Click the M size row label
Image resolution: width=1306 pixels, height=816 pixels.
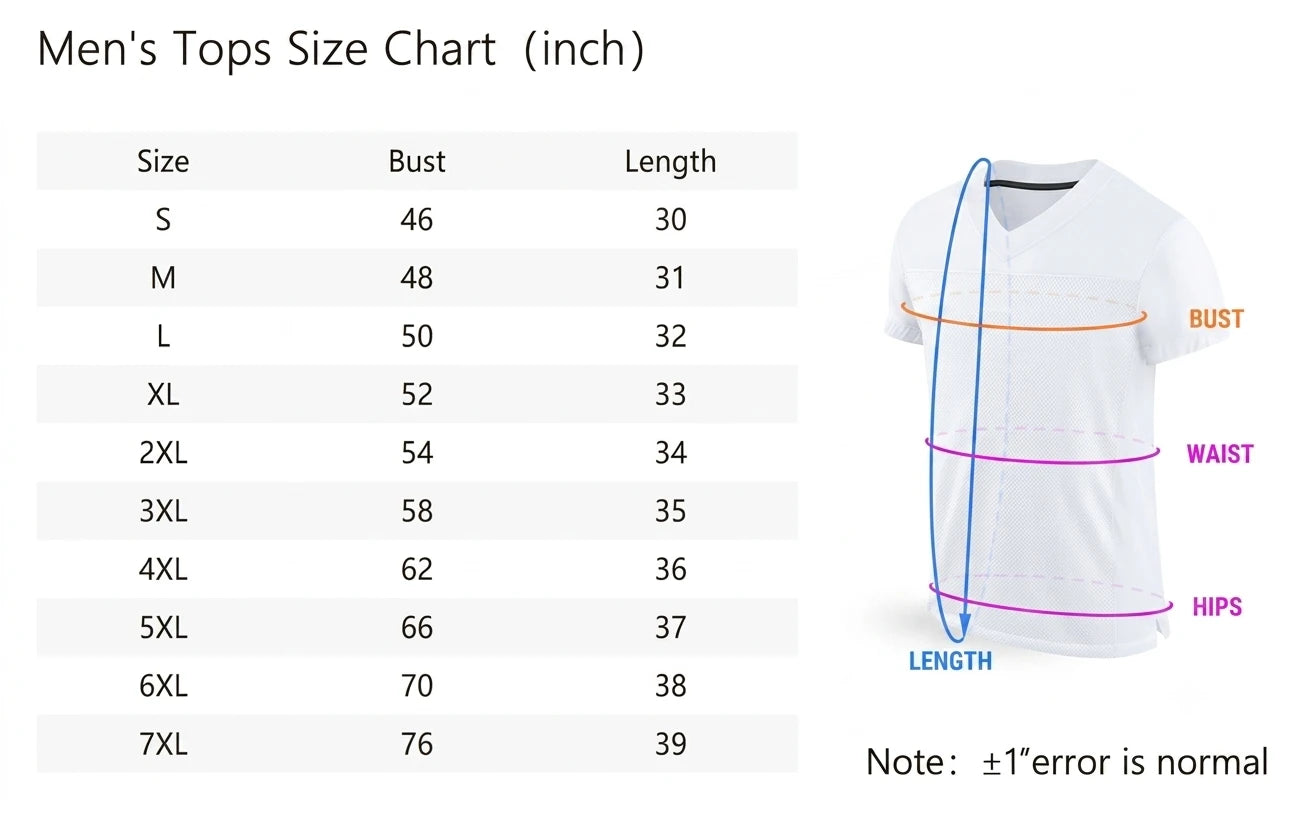point(163,277)
